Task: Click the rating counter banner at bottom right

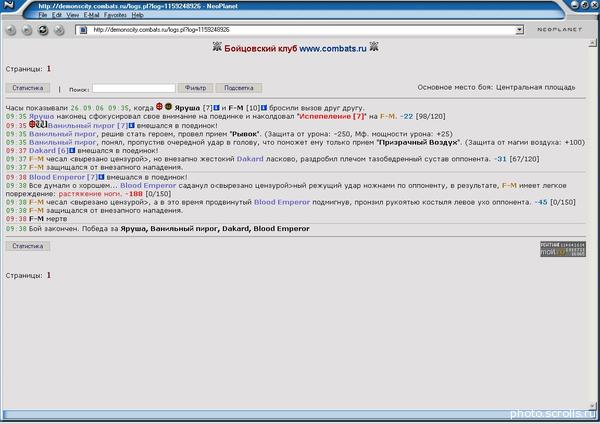Action: [x=562, y=249]
